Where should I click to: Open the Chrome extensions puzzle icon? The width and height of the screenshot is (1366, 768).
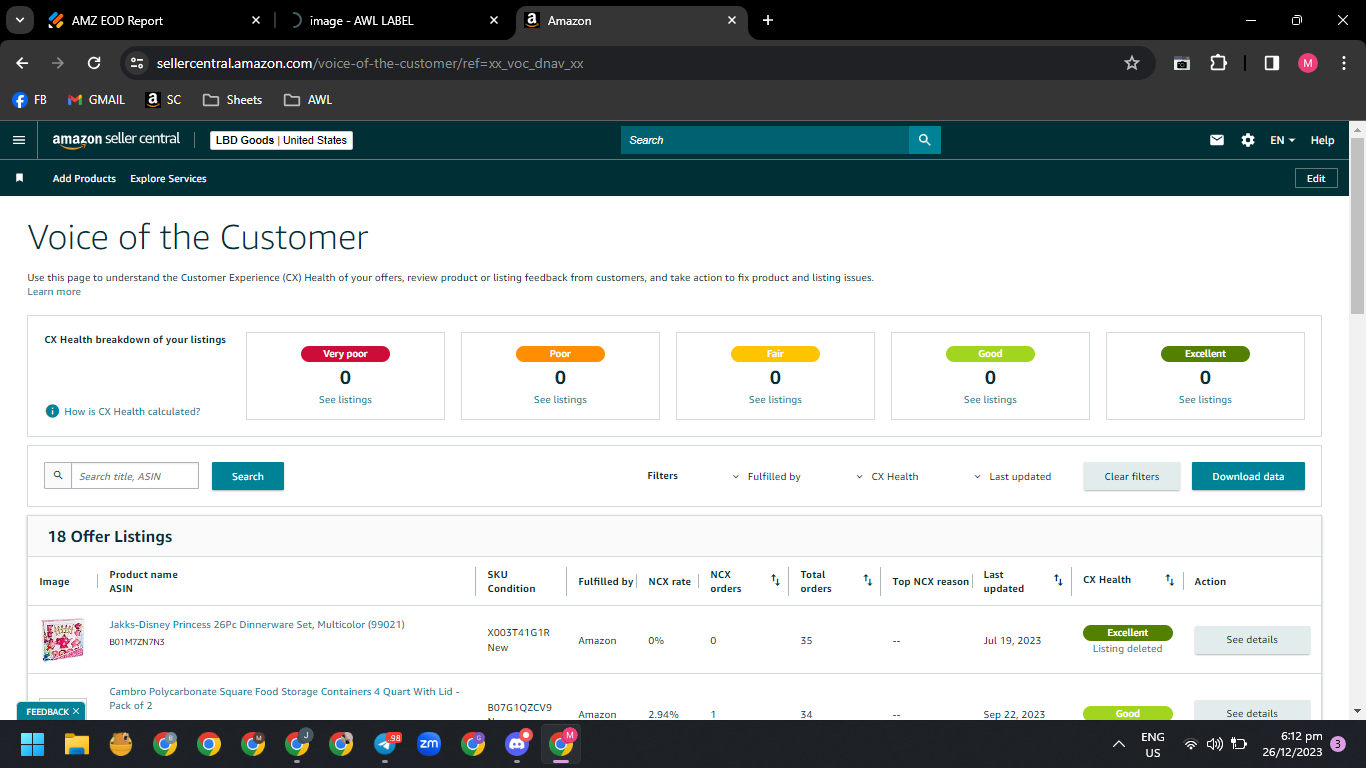coord(1218,63)
